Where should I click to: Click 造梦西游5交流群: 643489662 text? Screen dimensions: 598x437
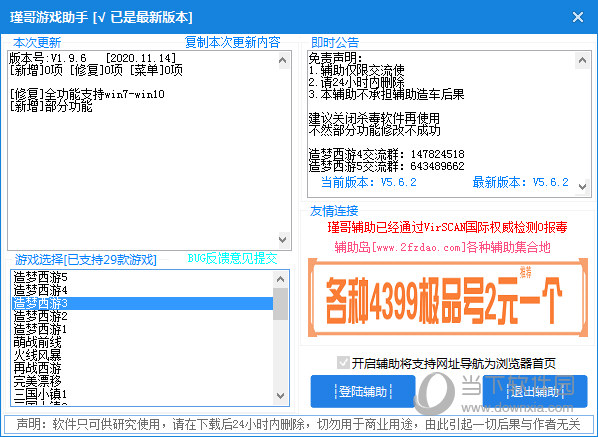click(x=387, y=166)
